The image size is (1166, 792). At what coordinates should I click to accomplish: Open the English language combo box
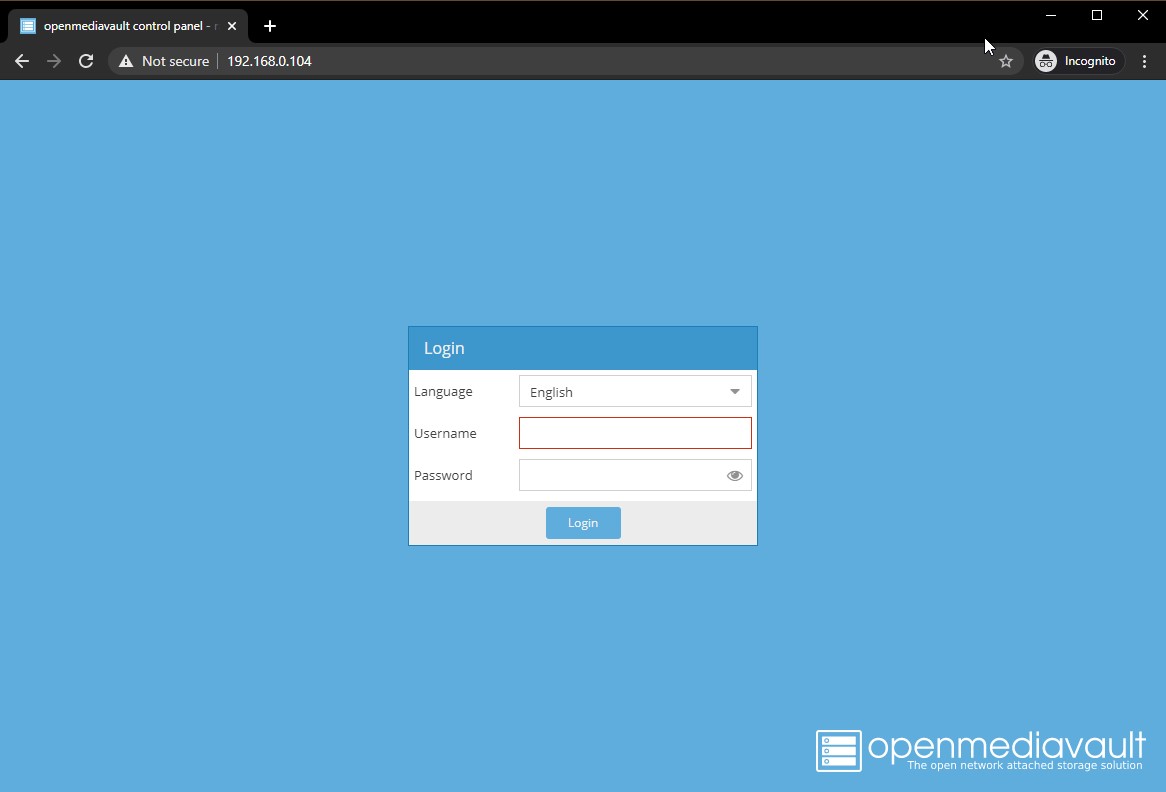pyautogui.click(x=622, y=392)
